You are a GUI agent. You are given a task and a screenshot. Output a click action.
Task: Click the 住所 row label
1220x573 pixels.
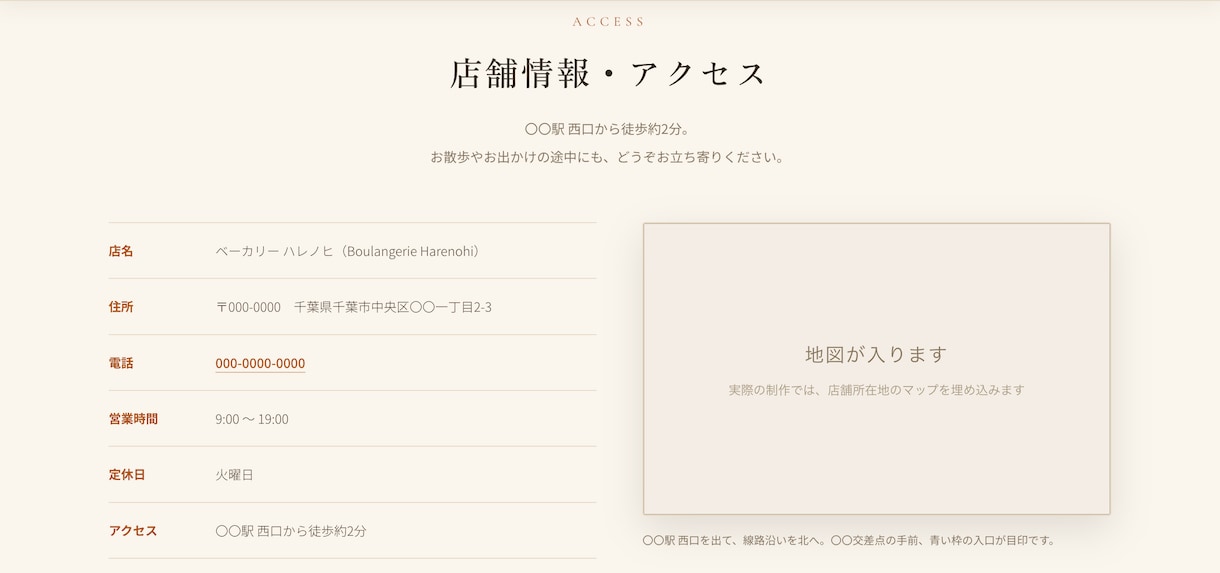(121, 307)
